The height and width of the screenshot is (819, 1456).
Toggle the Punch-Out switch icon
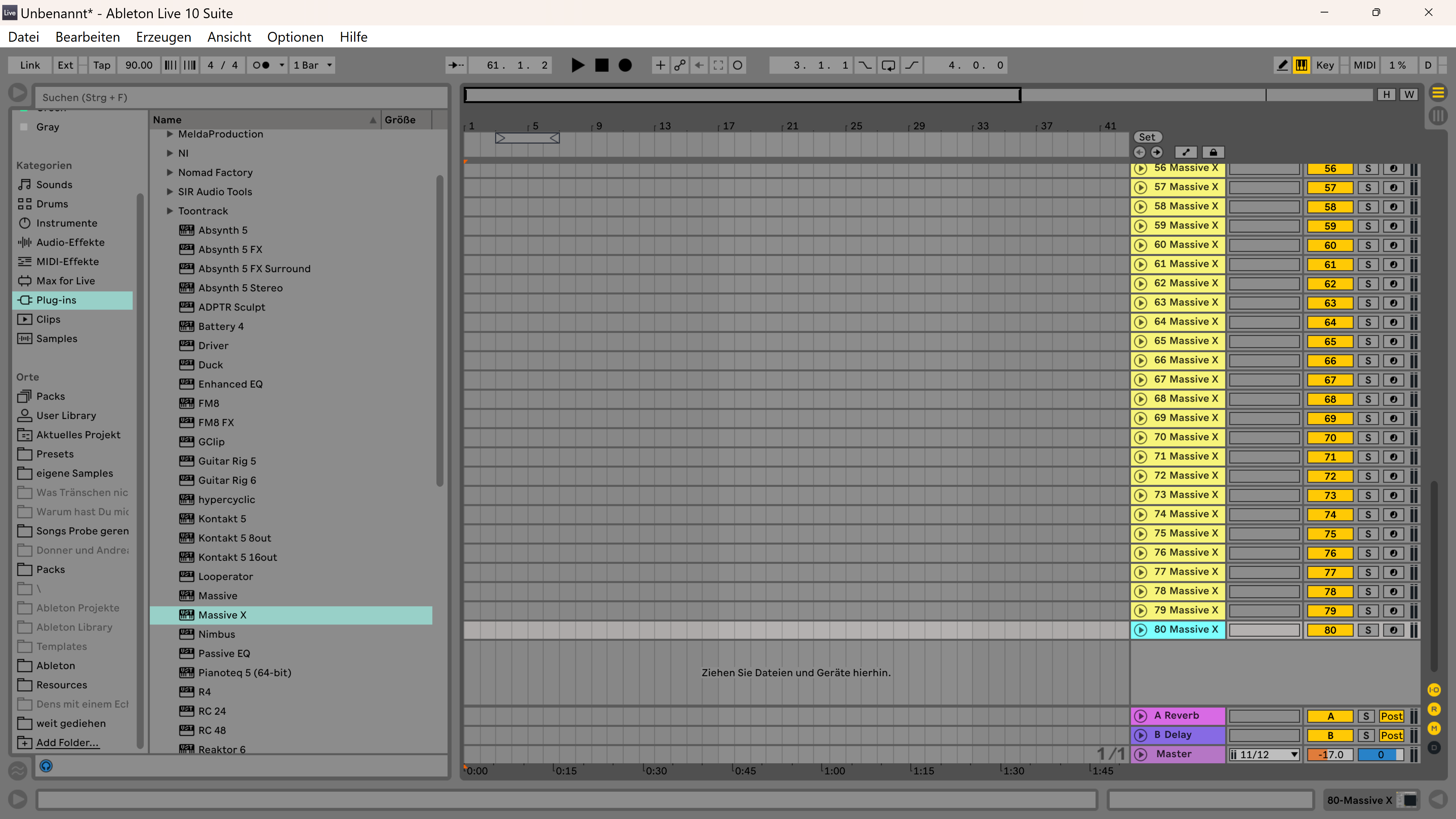click(912, 65)
